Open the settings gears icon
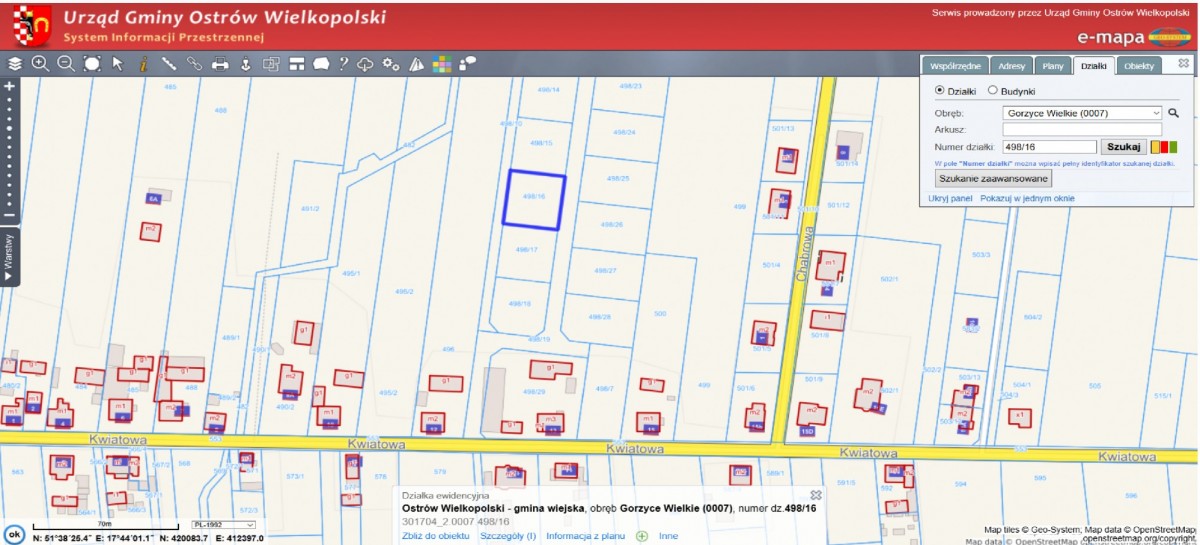This screenshot has height=545, width=1200. [x=391, y=64]
